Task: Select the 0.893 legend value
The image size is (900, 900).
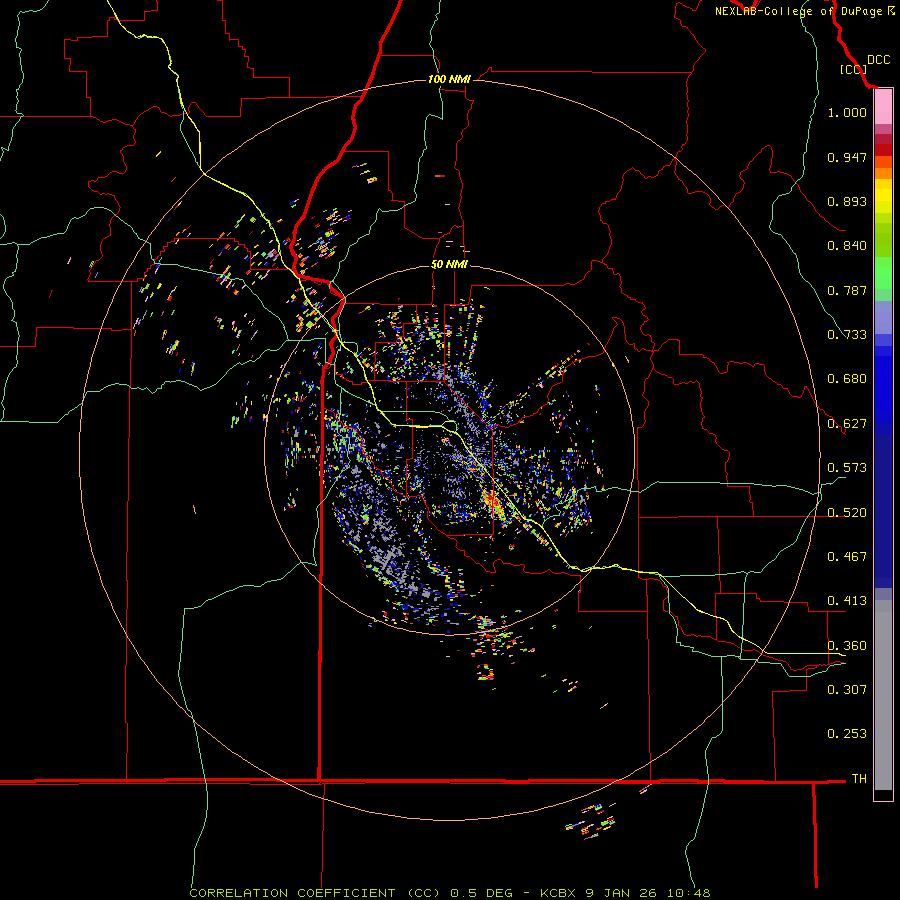Action: (847, 201)
